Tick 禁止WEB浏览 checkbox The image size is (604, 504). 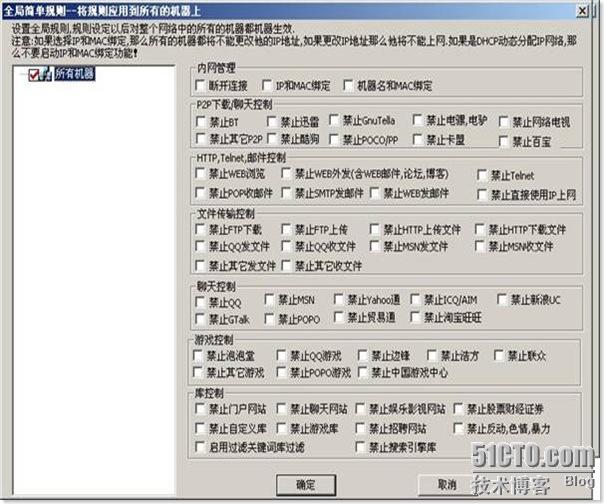[200, 173]
